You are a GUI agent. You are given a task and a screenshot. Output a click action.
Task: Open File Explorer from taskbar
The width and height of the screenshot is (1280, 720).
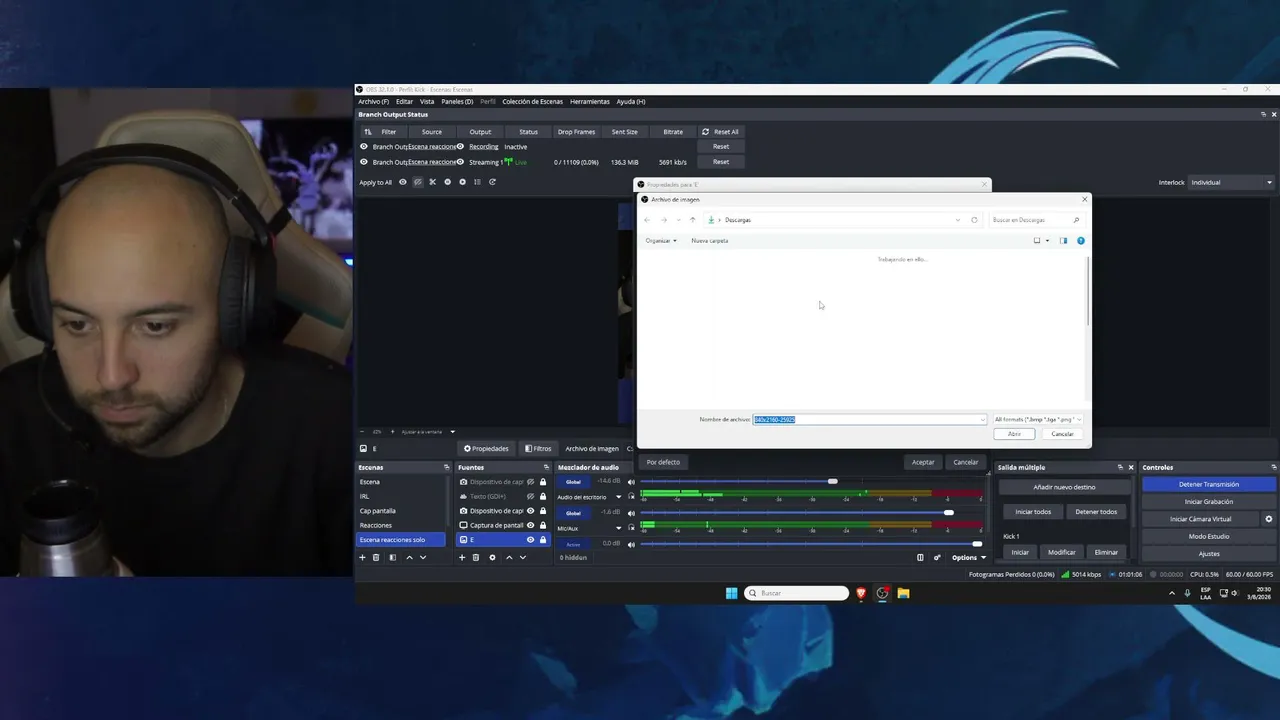point(903,593)
